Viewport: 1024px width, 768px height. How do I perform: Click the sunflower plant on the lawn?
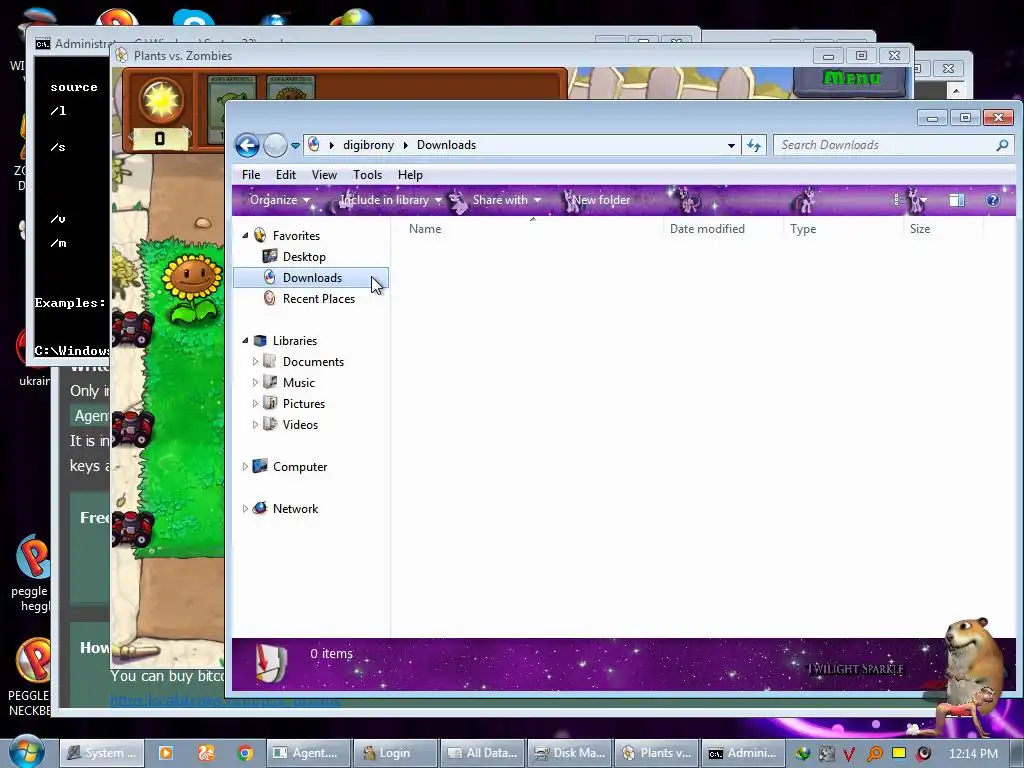click(191, 289)
